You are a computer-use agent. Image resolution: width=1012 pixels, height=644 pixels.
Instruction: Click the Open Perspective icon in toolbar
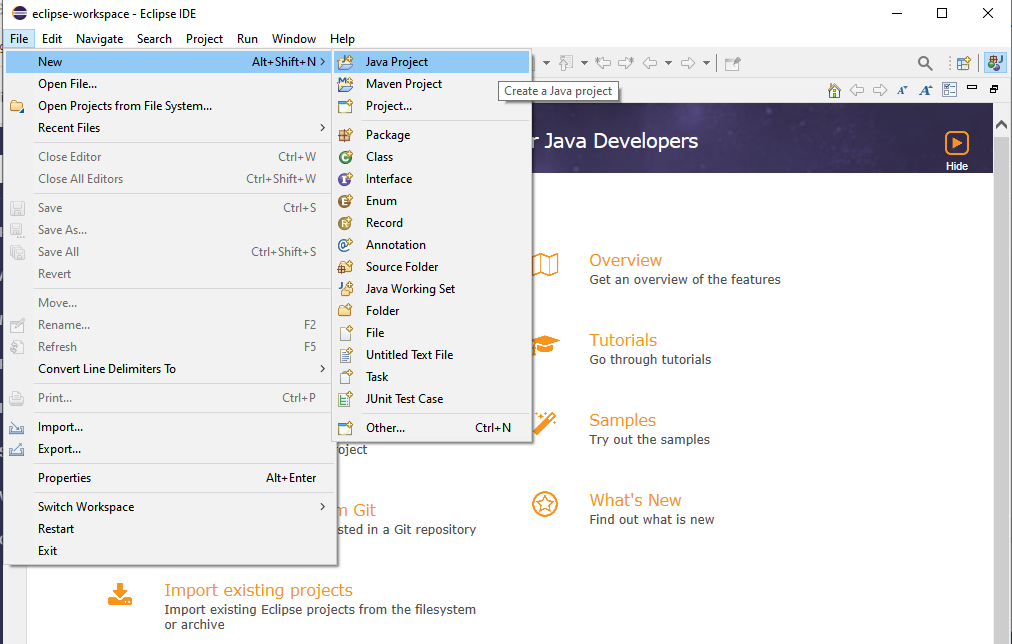[963, 63]
